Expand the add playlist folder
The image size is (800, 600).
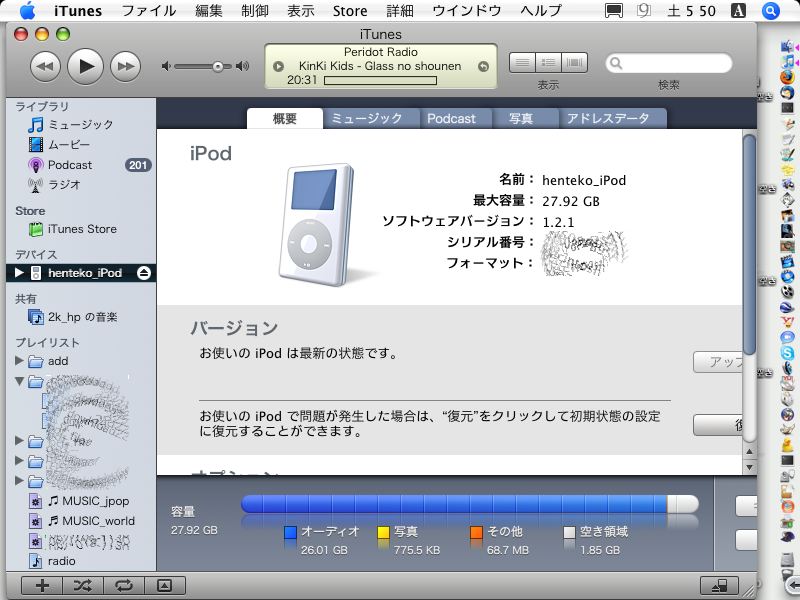tap(20, 361)
